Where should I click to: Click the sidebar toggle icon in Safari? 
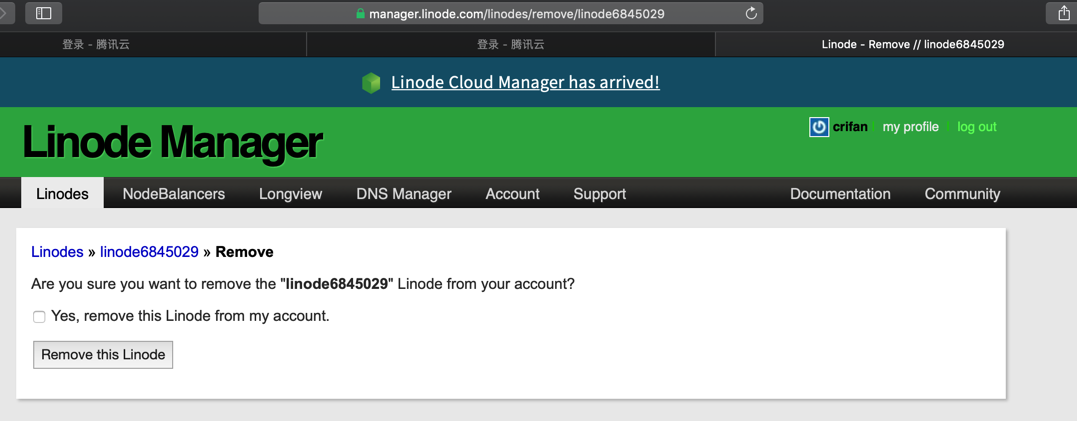point(43,13)
